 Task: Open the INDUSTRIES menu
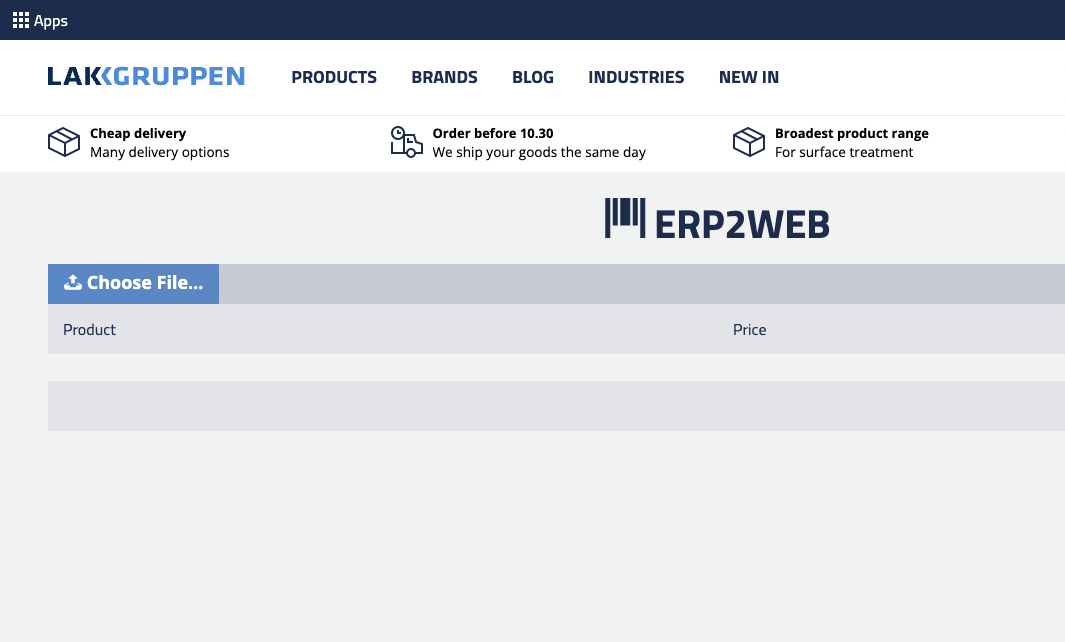click(x=636, y=77)
